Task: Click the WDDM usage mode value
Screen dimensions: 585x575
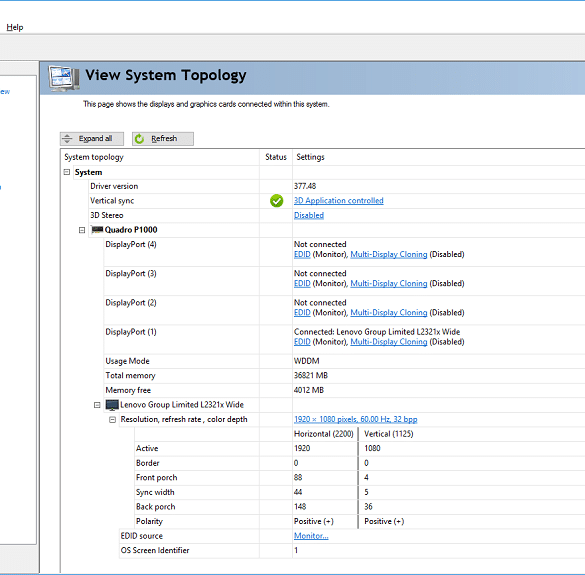Action: [307, 361]
